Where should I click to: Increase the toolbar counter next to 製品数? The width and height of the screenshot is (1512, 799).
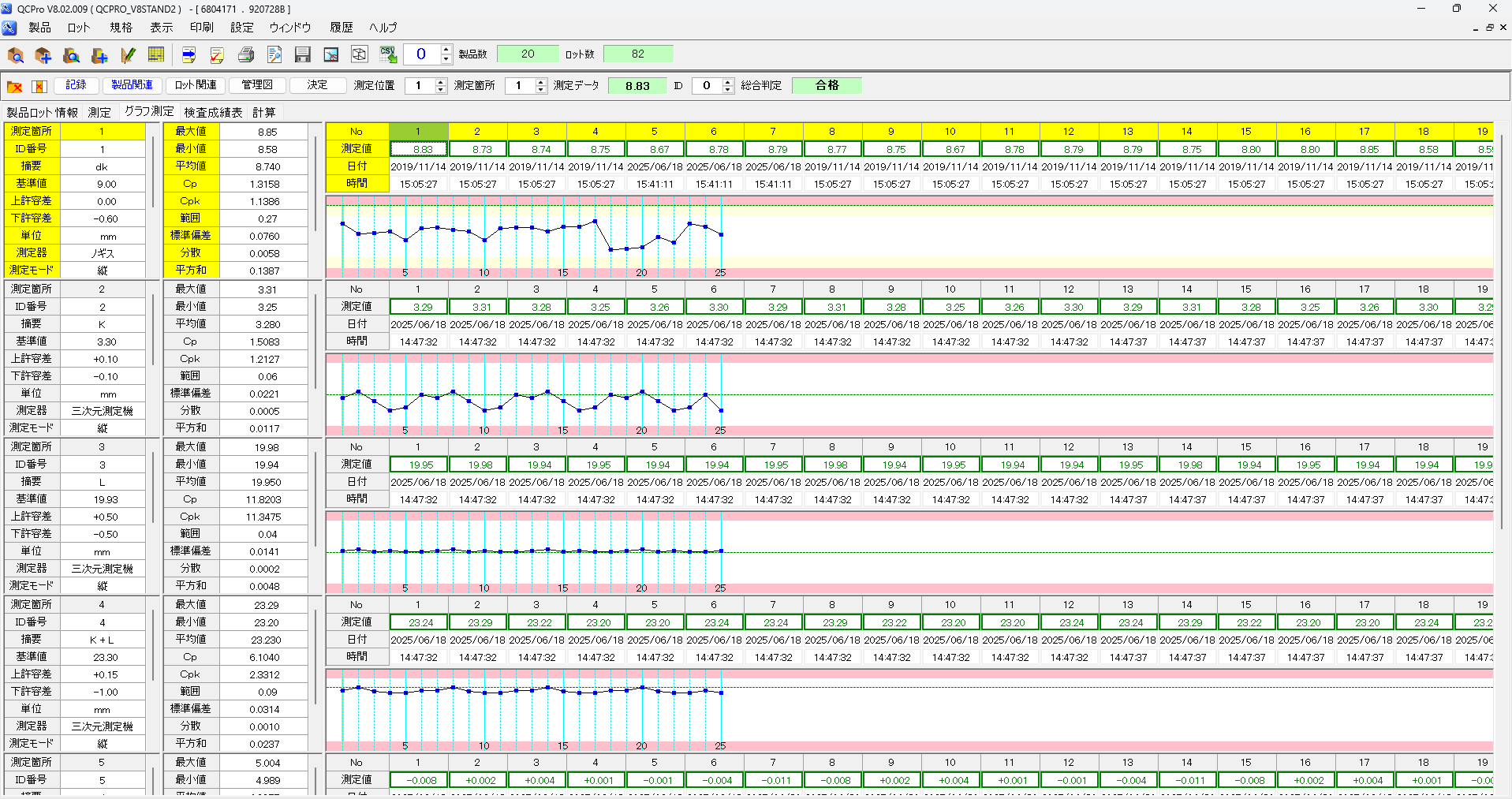[446, 50]
